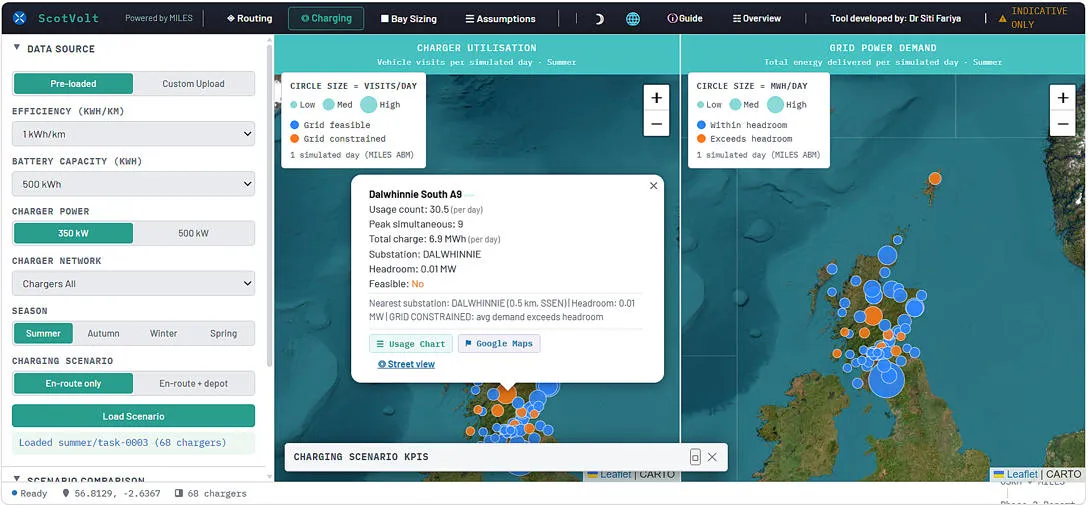Select the Pre-loaded data source
Image resolution: width=1088 pixels, height=505 pixels.
click(x=73, y=83)
